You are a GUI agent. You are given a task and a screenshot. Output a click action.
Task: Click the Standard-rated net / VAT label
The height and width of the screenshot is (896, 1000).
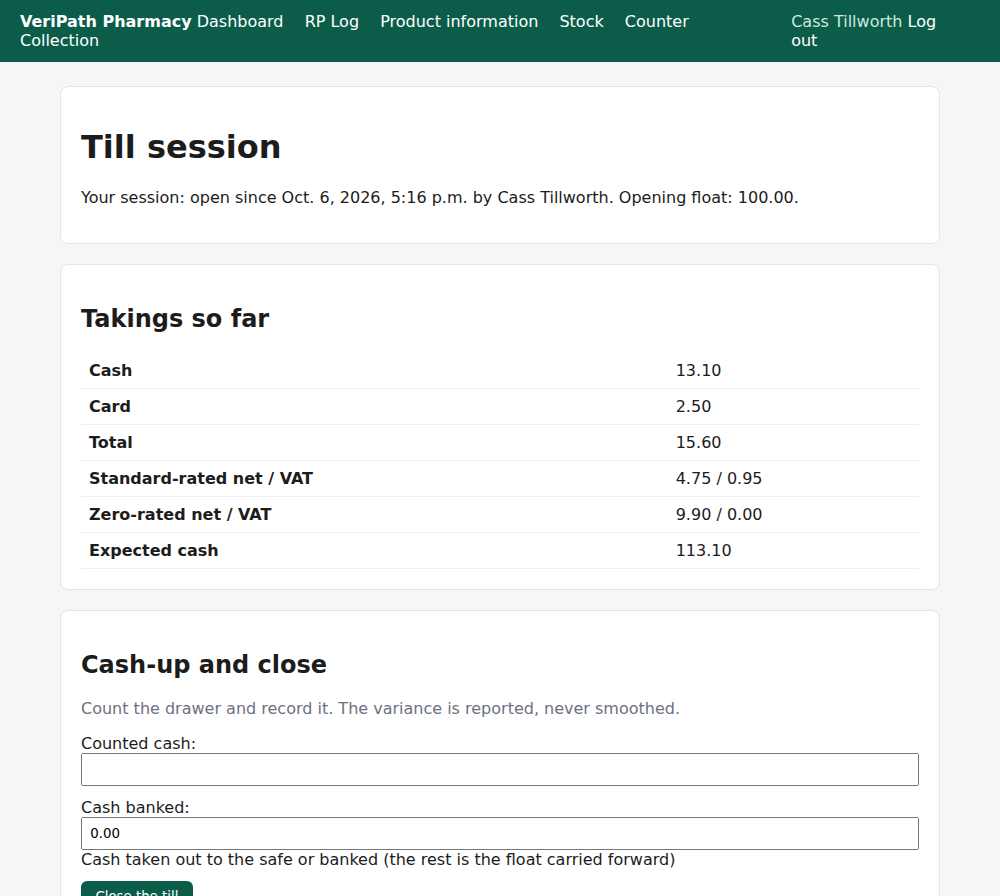[201, 478]
